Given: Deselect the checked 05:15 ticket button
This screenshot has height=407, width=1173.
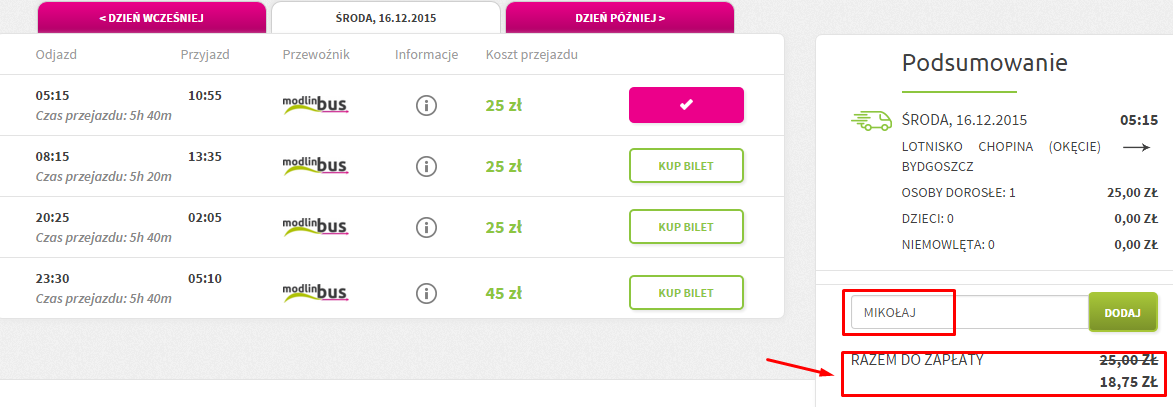Looking at the screenshot, I should [x=686, y=105].
